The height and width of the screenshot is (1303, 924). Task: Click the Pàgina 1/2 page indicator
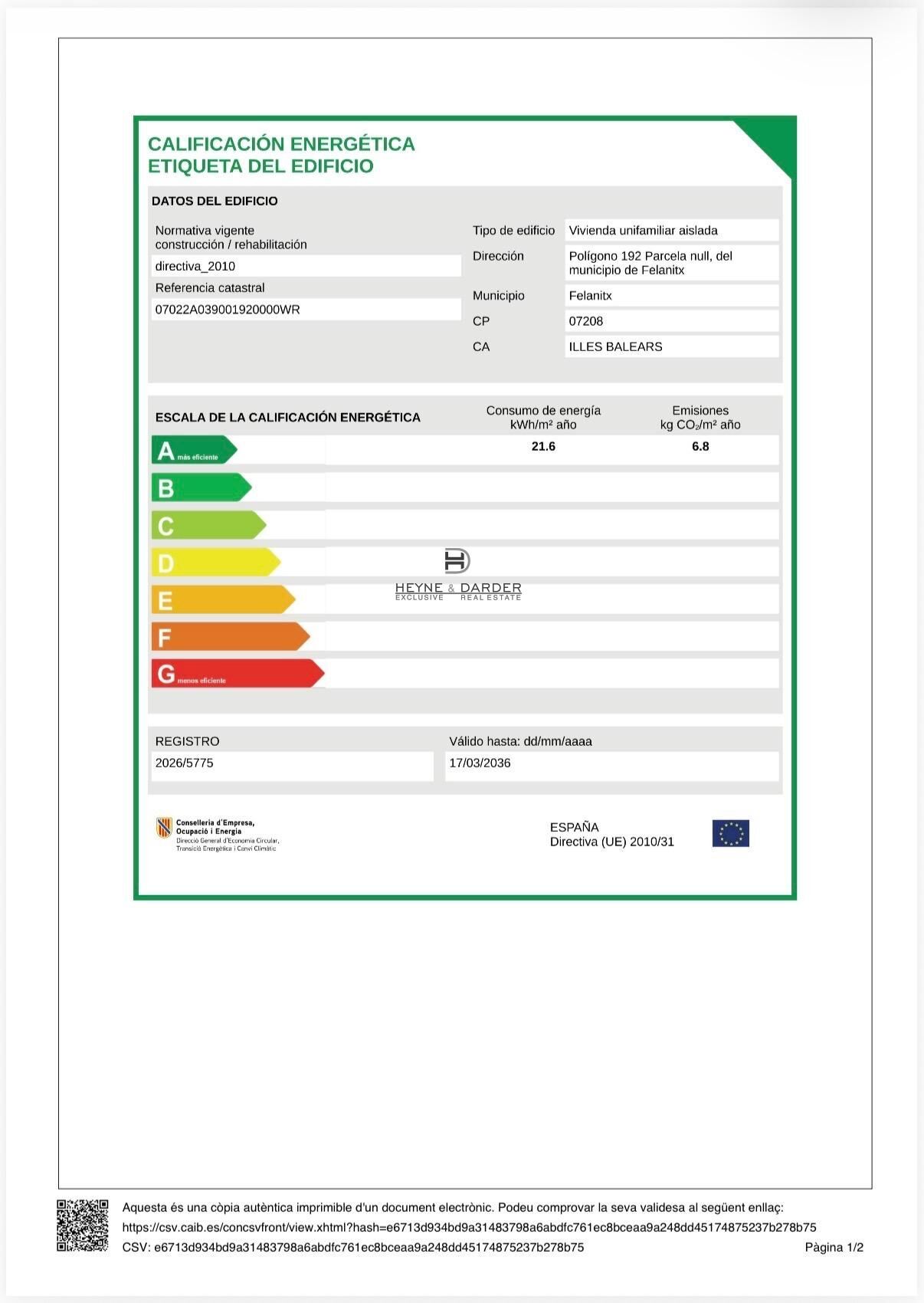[834, 1247]
